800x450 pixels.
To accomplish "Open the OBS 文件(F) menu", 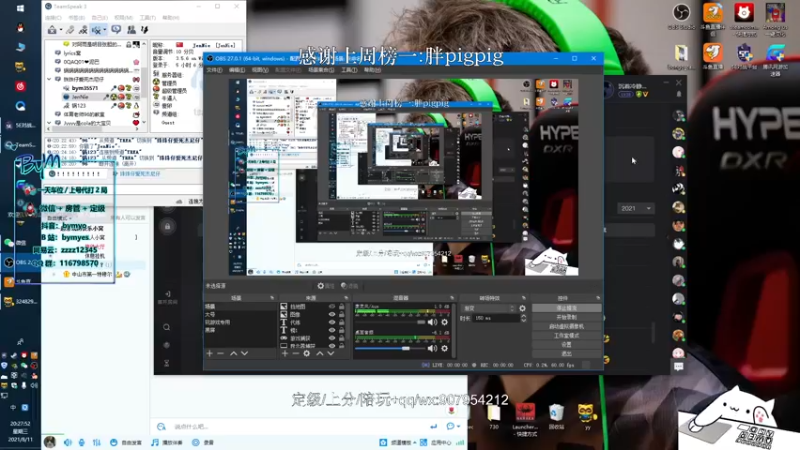I will coord(214,70).
